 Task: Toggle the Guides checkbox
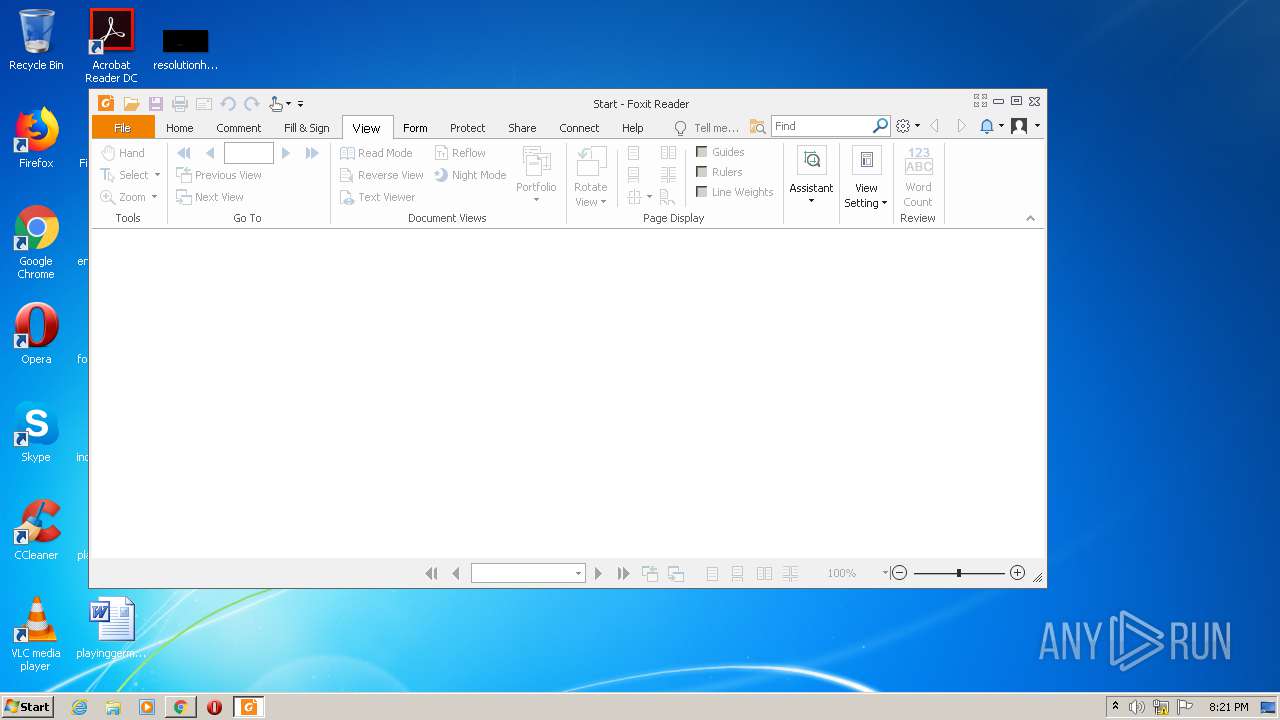(702, 152)
